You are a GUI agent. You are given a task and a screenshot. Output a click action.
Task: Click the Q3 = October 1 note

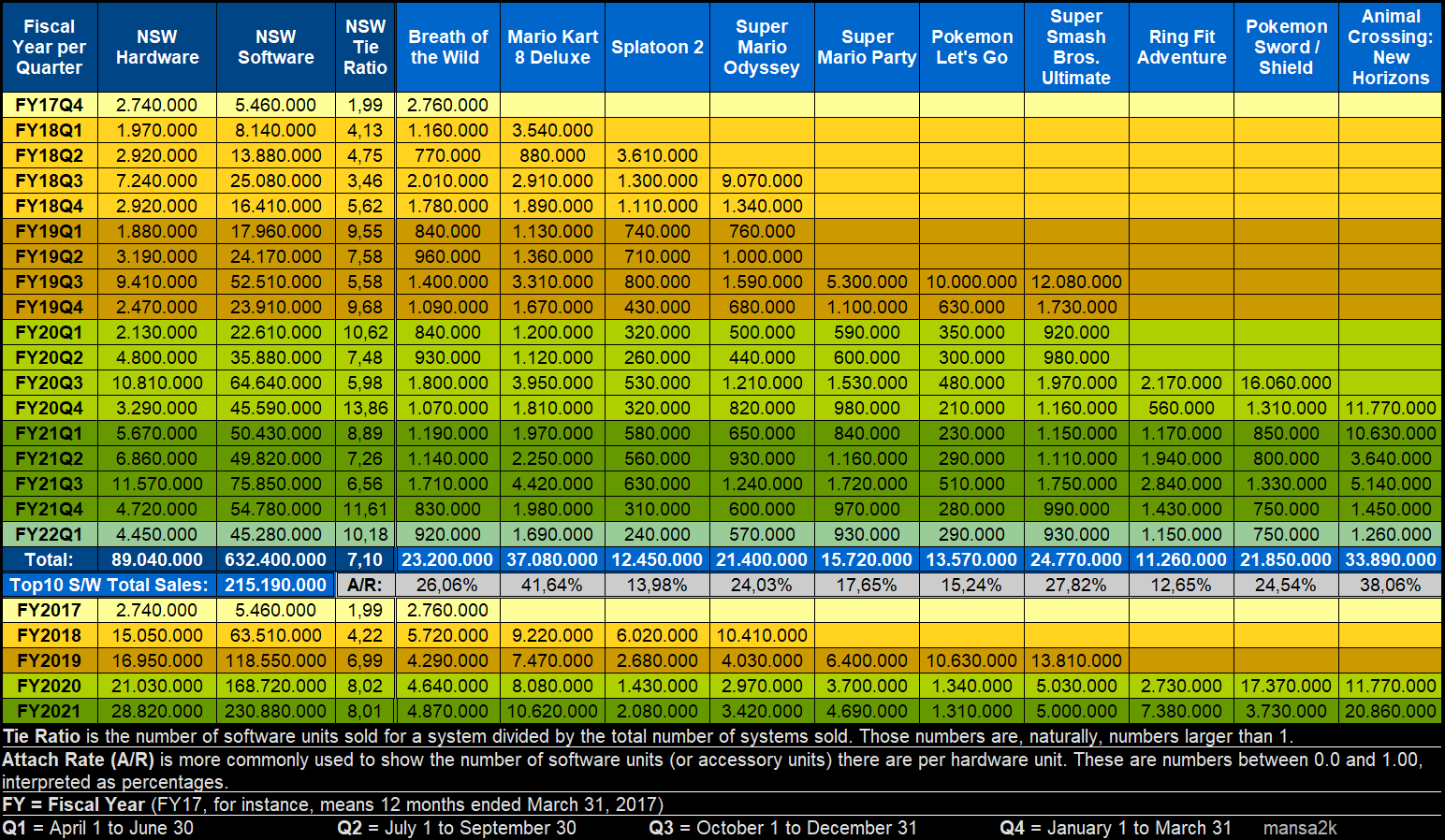[x=783, y=828]
